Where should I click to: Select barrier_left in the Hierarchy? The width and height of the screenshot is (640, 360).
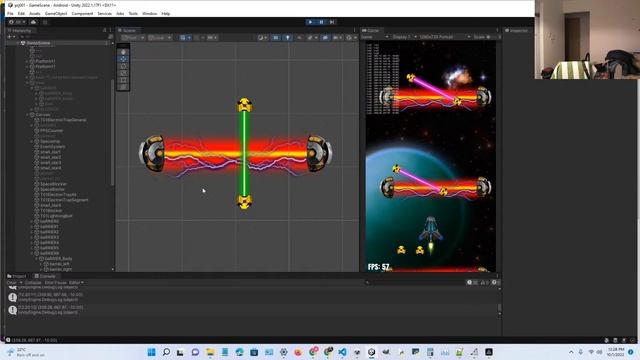tap(60, 264)
